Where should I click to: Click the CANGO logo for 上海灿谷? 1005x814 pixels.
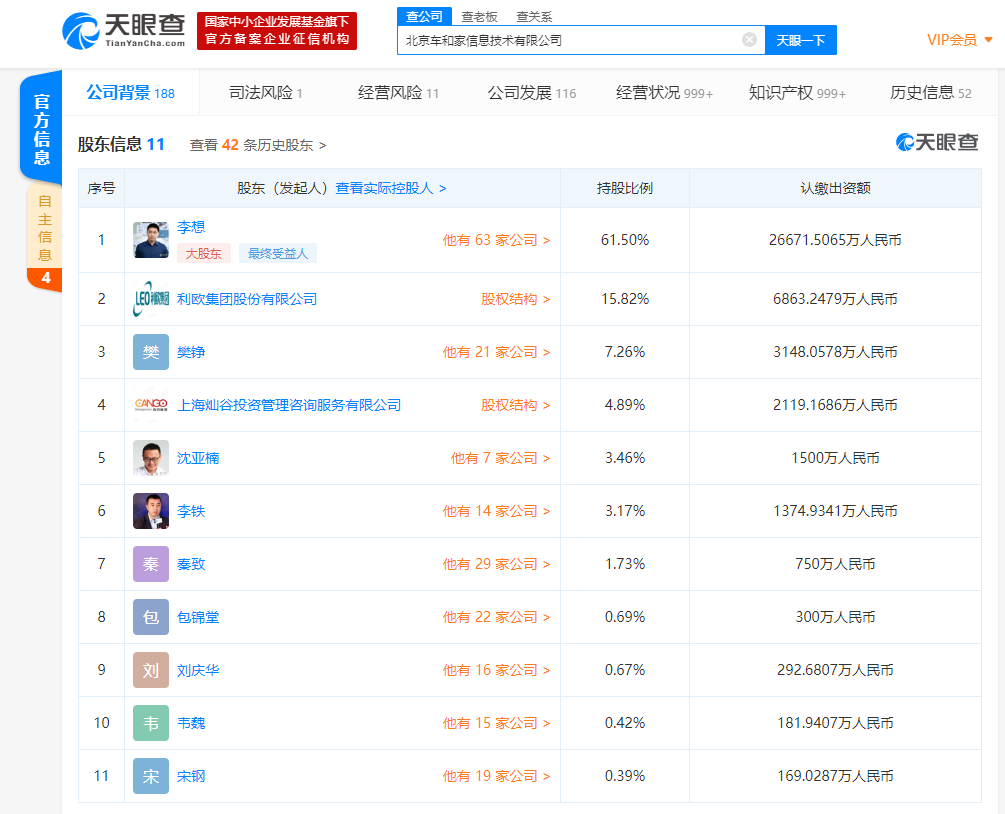click(151, 405)
